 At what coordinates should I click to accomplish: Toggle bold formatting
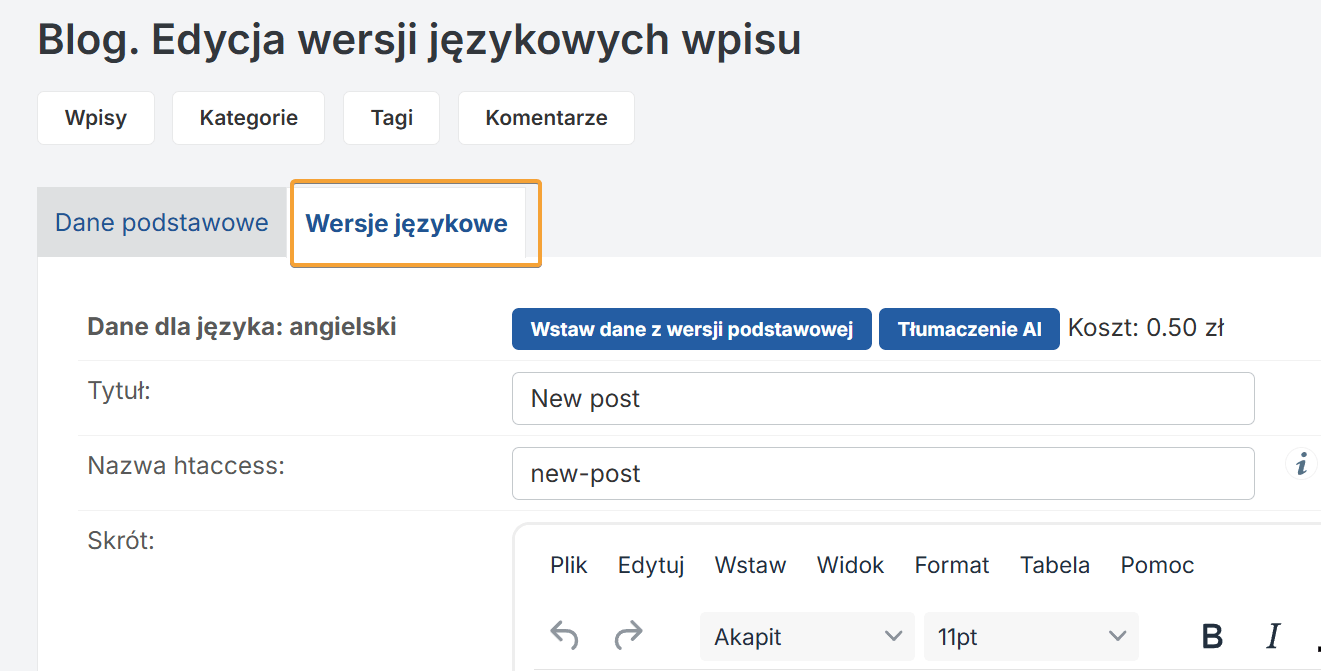1212,636
